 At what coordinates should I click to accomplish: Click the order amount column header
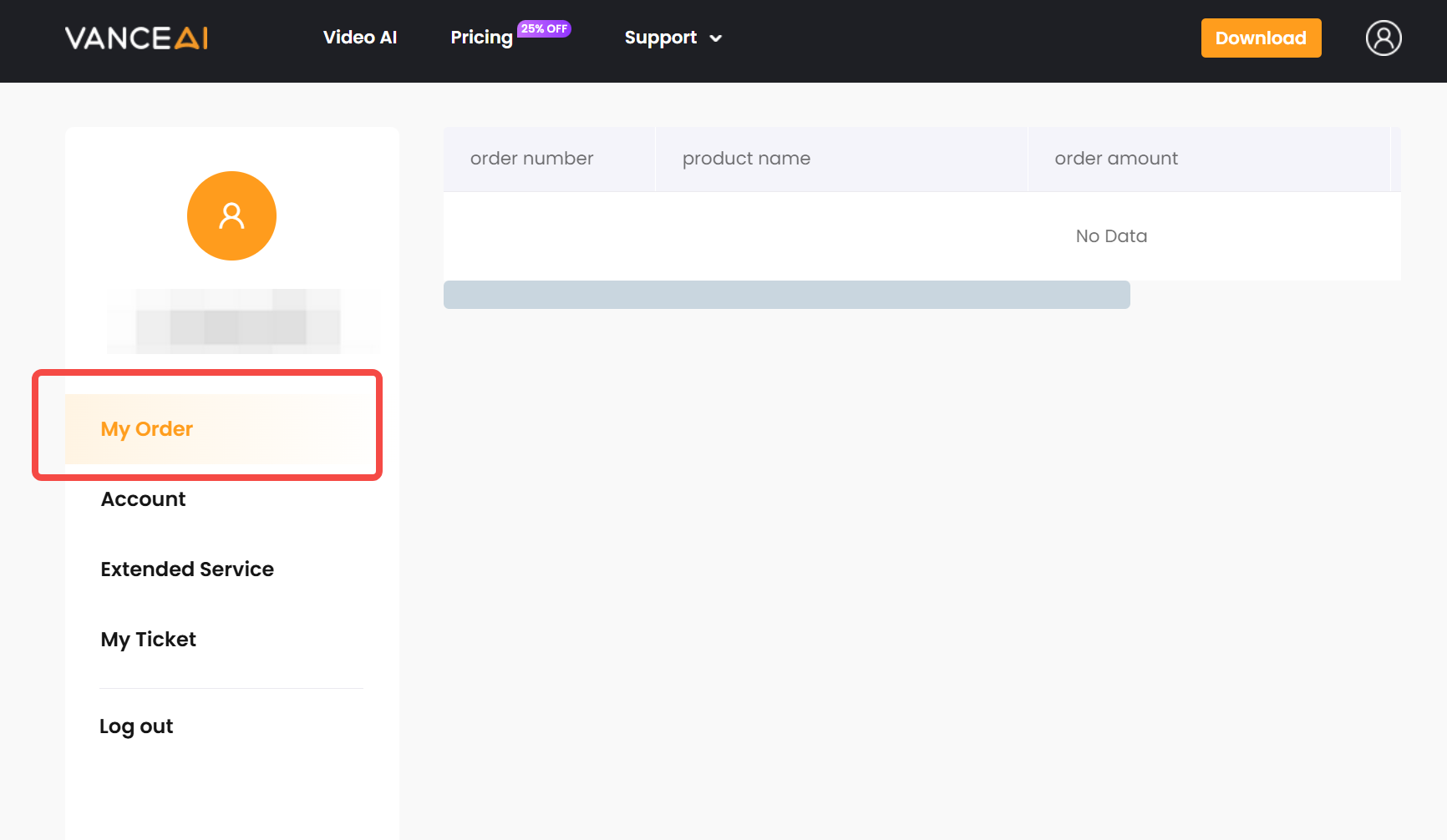tap(1209, 159)
